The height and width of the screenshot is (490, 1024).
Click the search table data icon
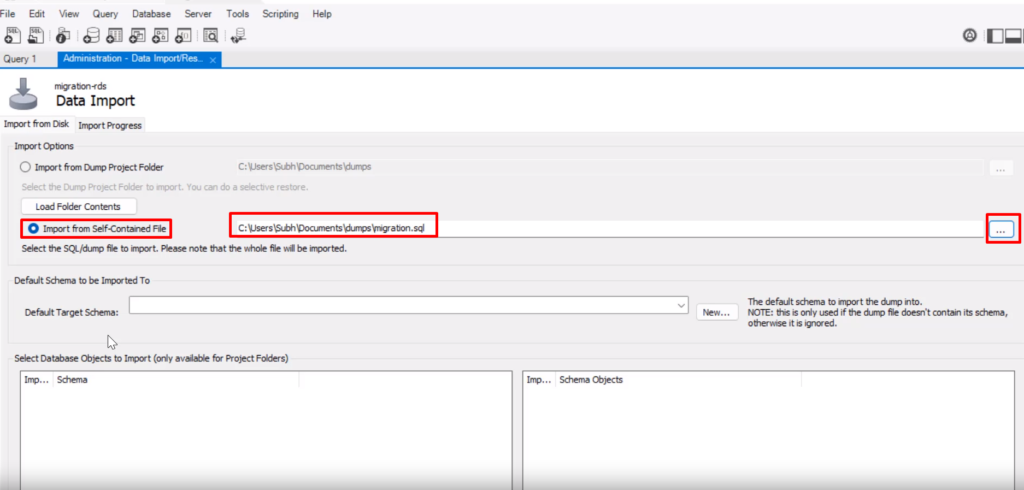[211, 35]
